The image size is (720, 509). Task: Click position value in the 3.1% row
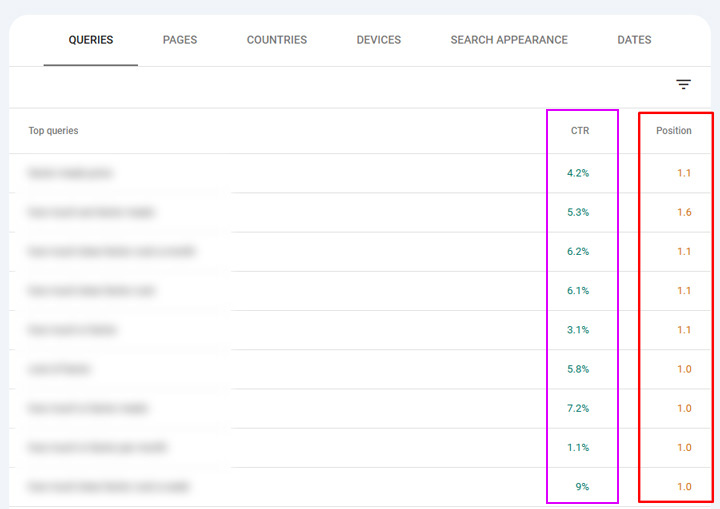(684, 330)
